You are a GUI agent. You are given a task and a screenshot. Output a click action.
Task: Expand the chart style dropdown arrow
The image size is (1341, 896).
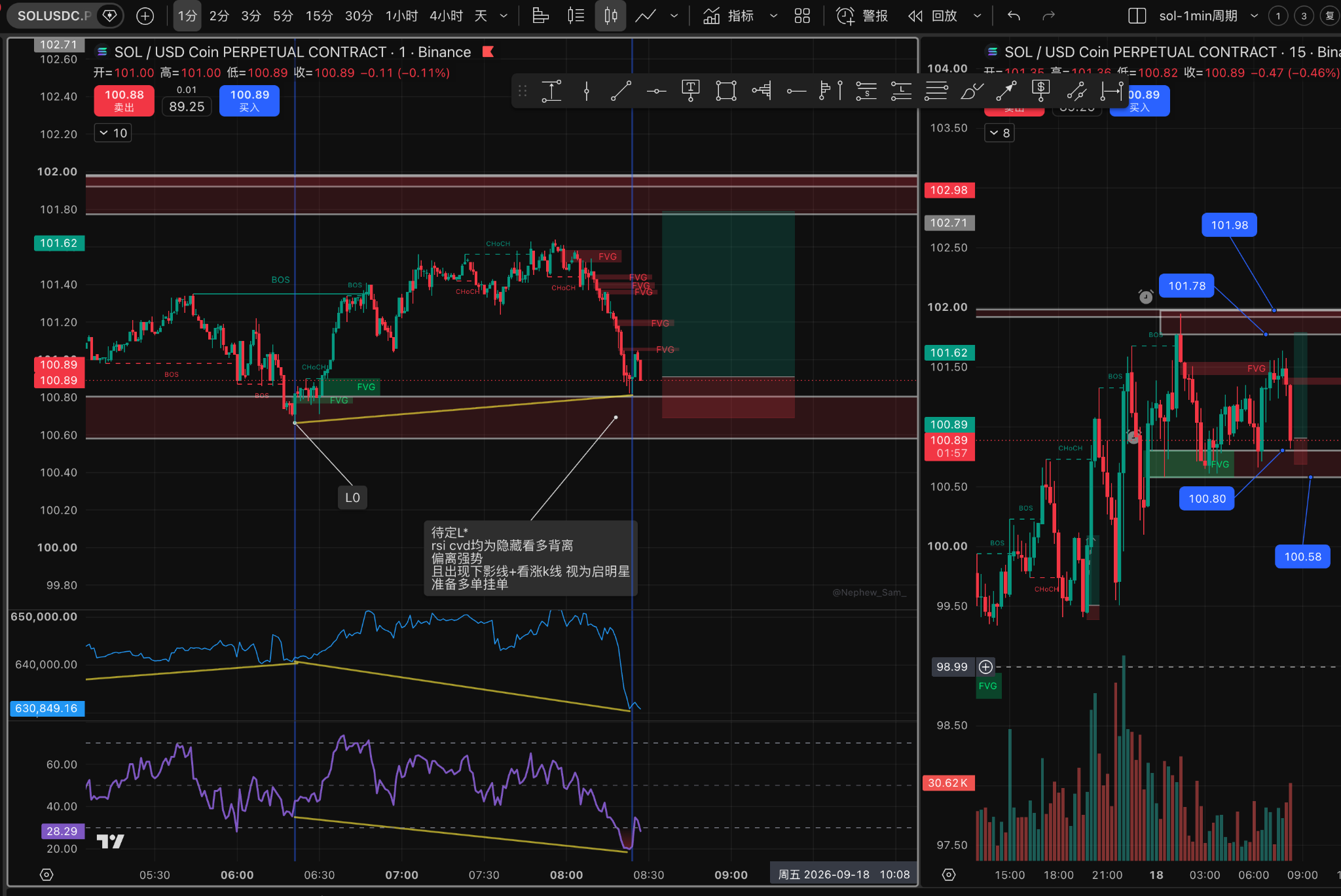674,16
